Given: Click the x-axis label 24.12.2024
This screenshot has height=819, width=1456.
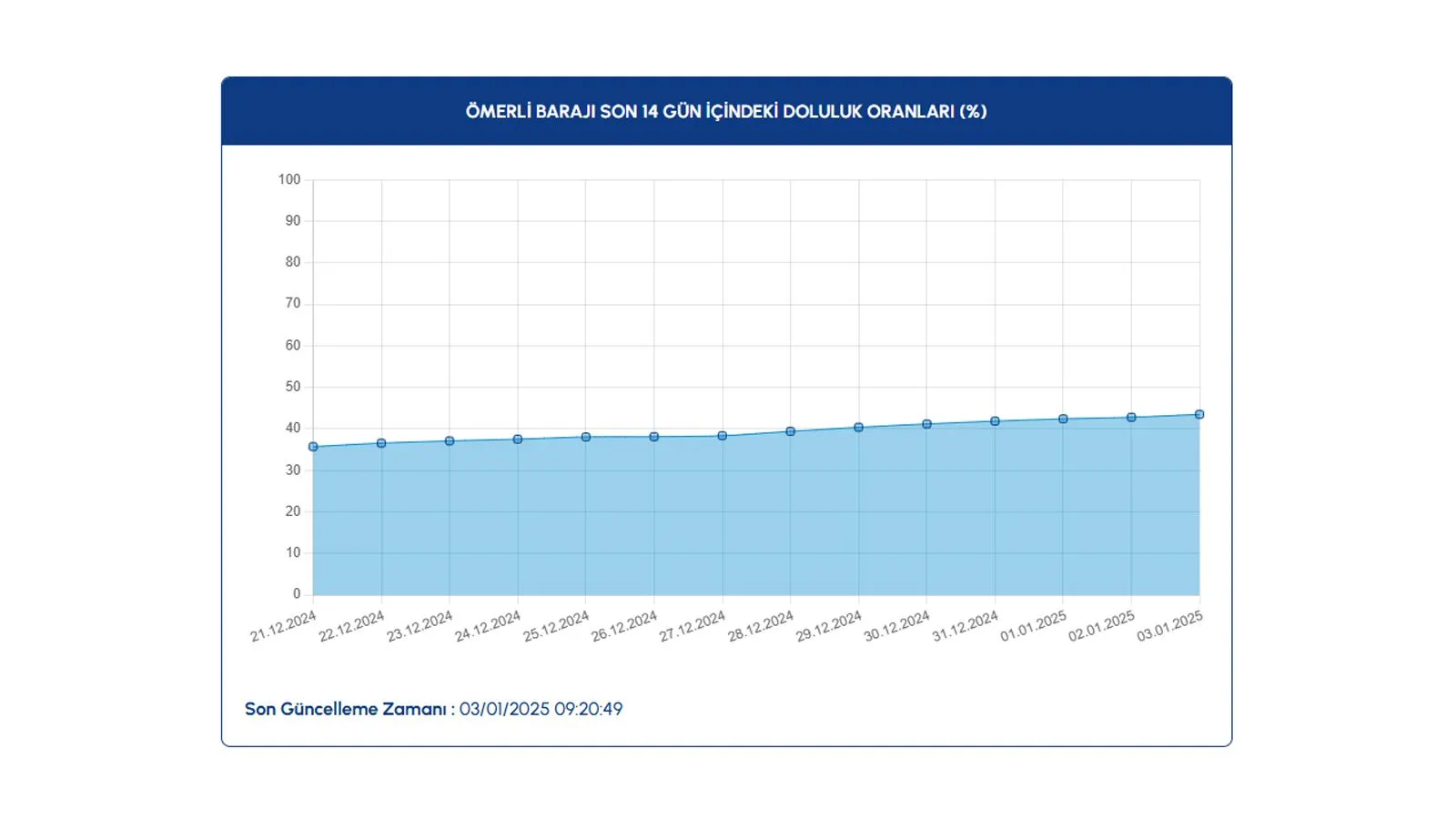Looking at the screenshot, I should coord(488,626).
